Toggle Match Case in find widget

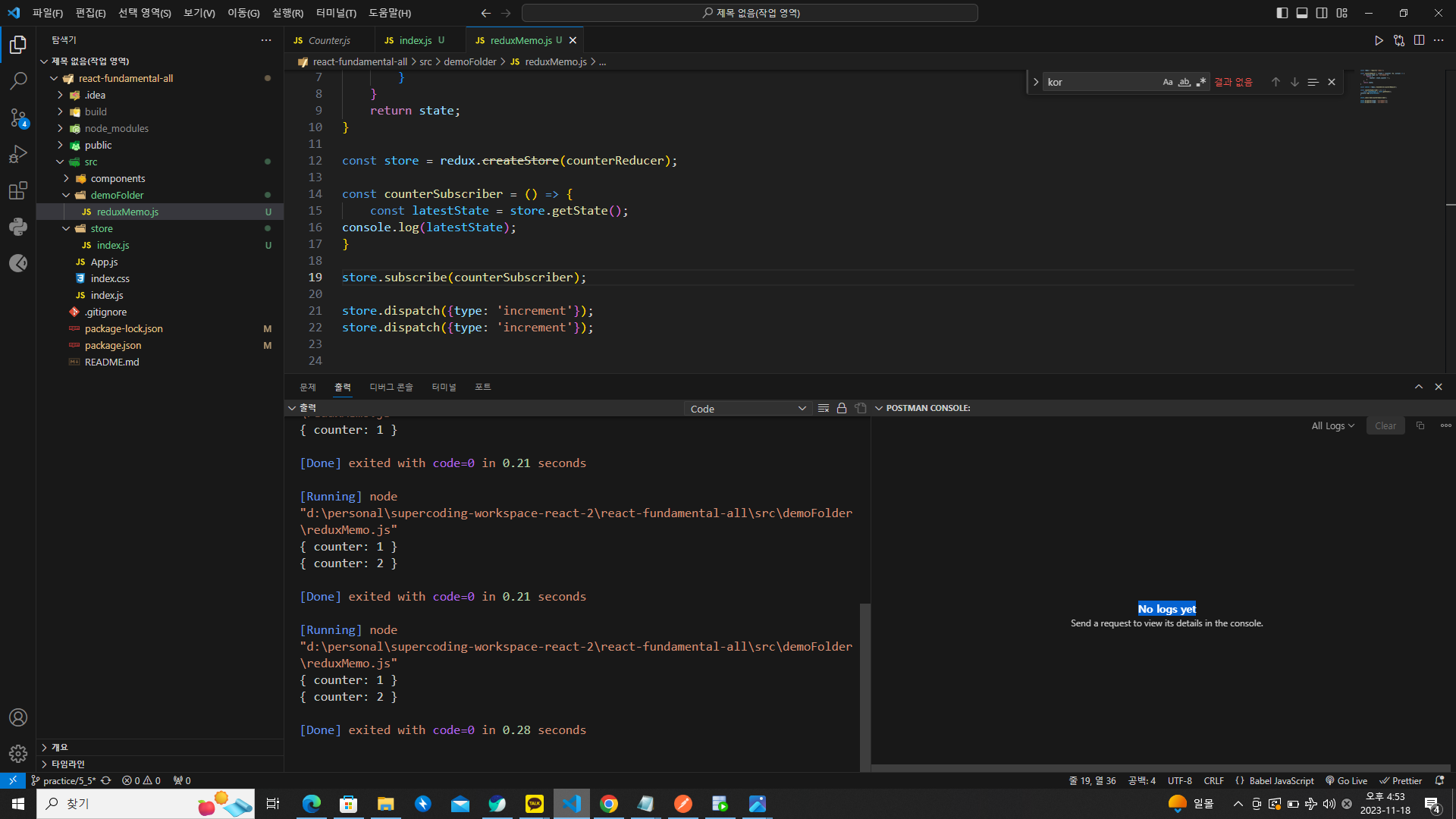coord(1167,82)
